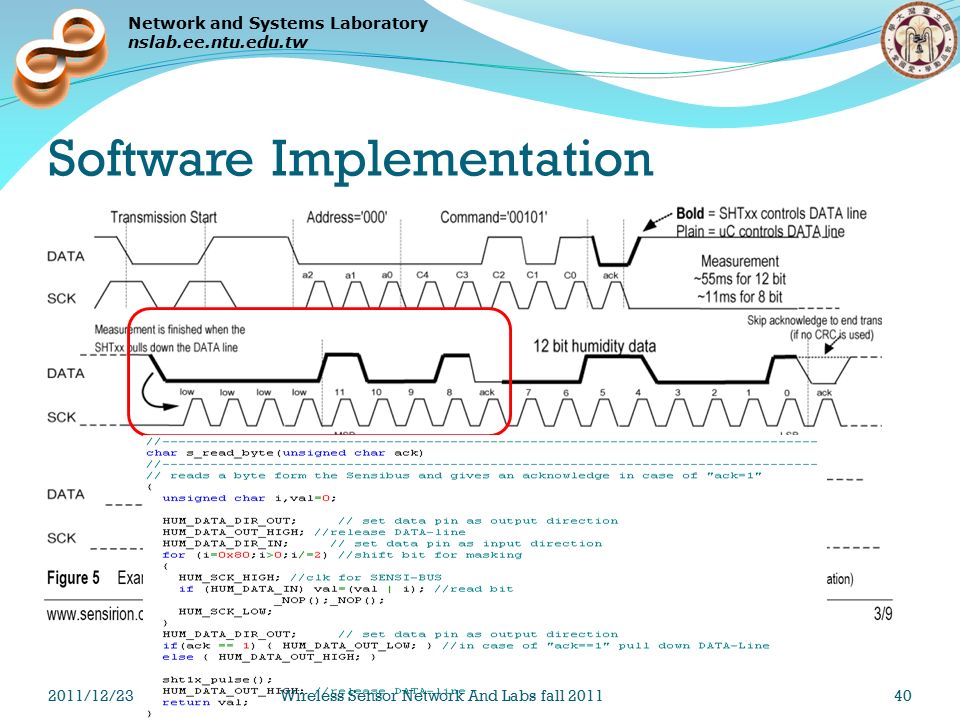Click the university emblem seal
Viewport: 960px width, 720px height.
tap(920, 39)
